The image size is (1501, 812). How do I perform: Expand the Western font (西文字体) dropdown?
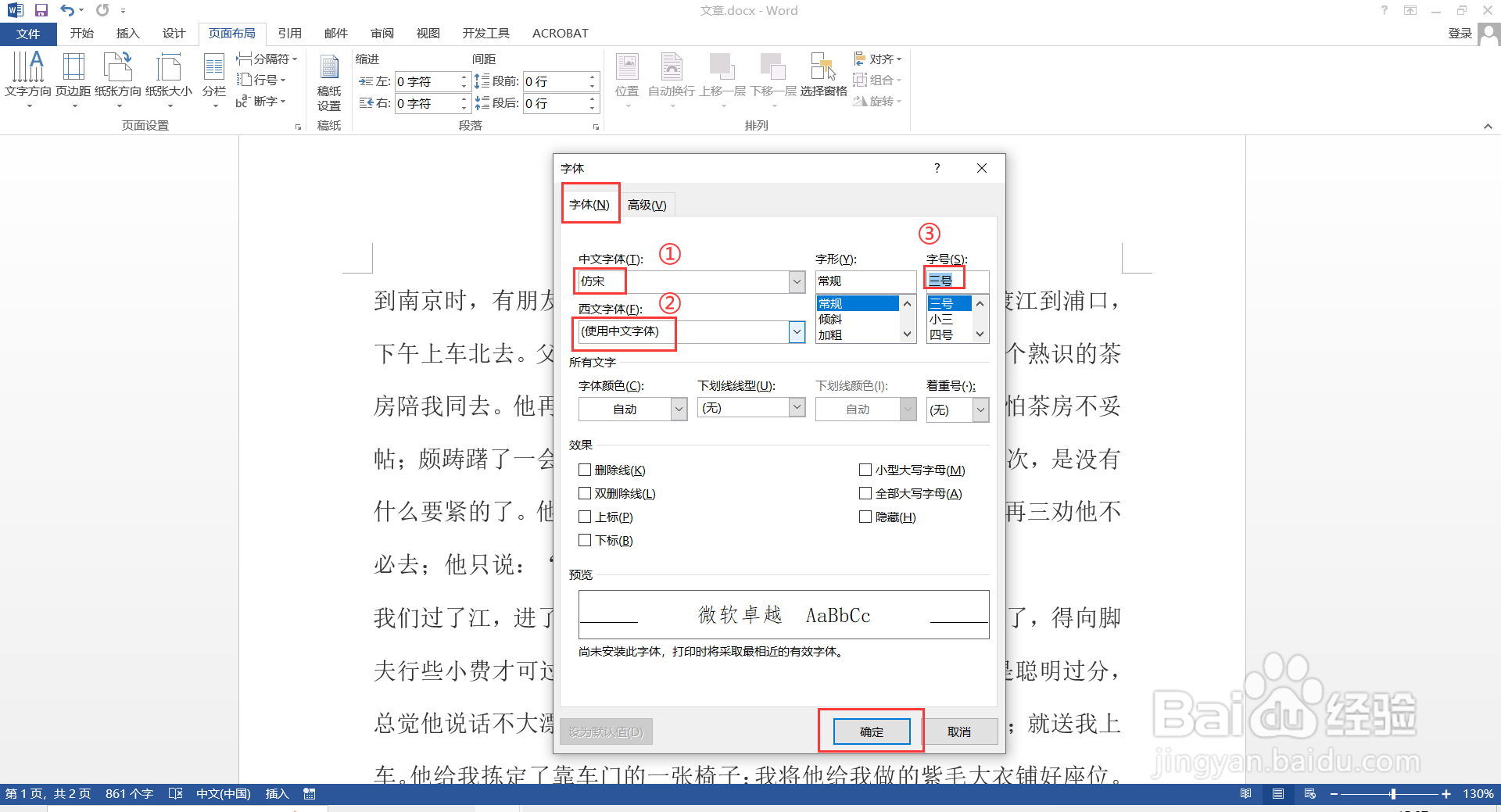(797, 332)
